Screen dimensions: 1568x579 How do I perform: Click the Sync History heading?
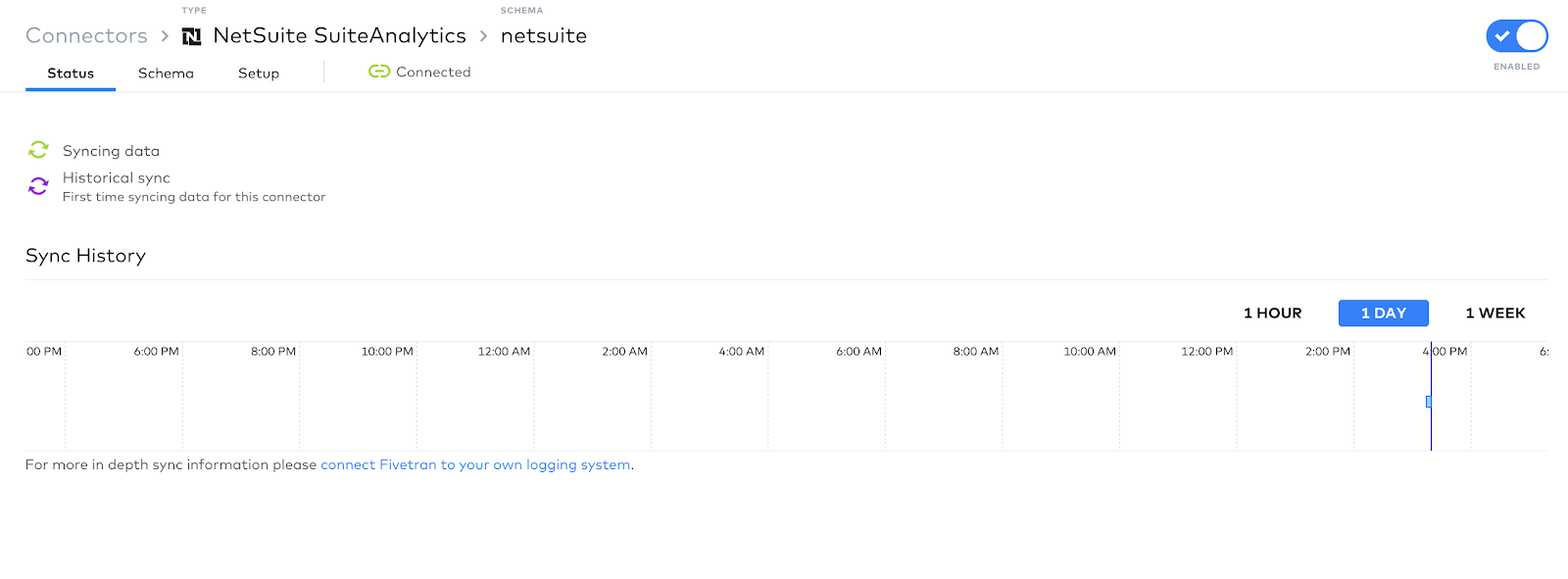click(x=85, y=256)
